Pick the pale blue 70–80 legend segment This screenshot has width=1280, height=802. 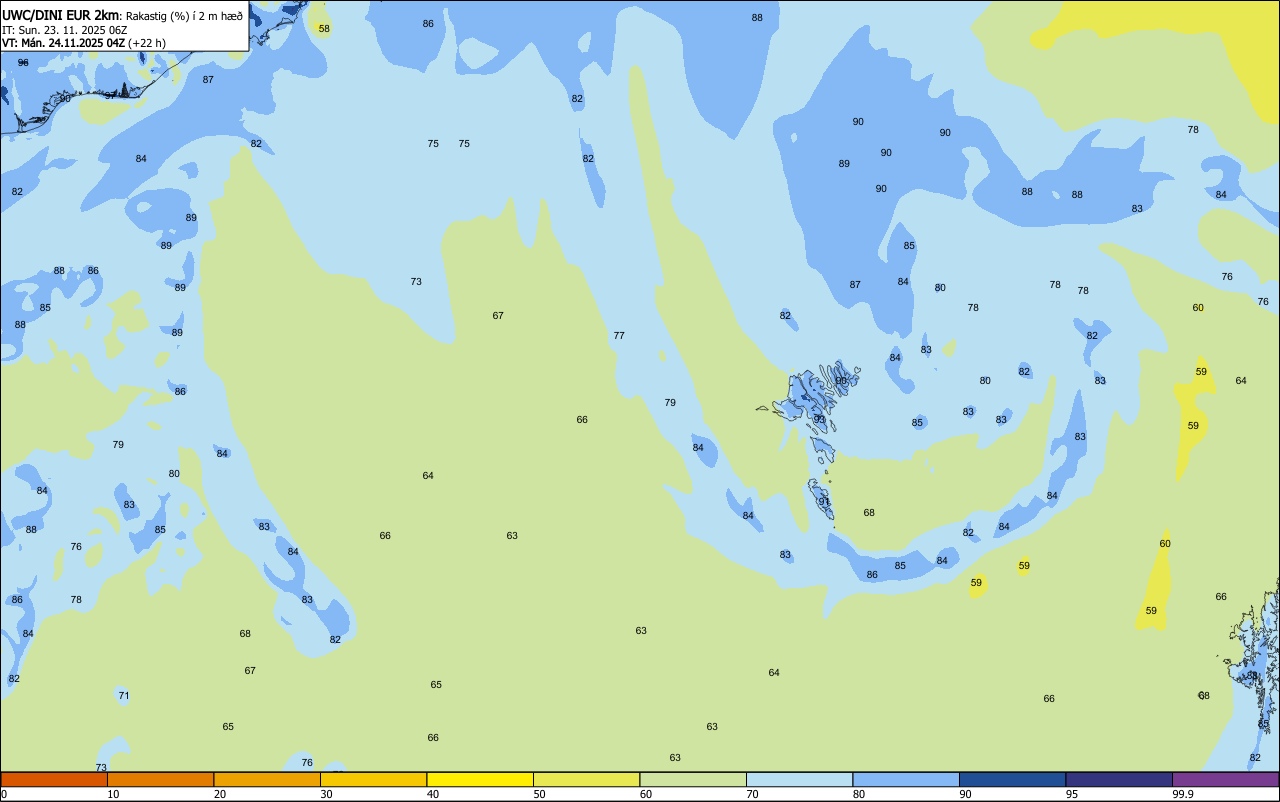(x=799, y=779)
